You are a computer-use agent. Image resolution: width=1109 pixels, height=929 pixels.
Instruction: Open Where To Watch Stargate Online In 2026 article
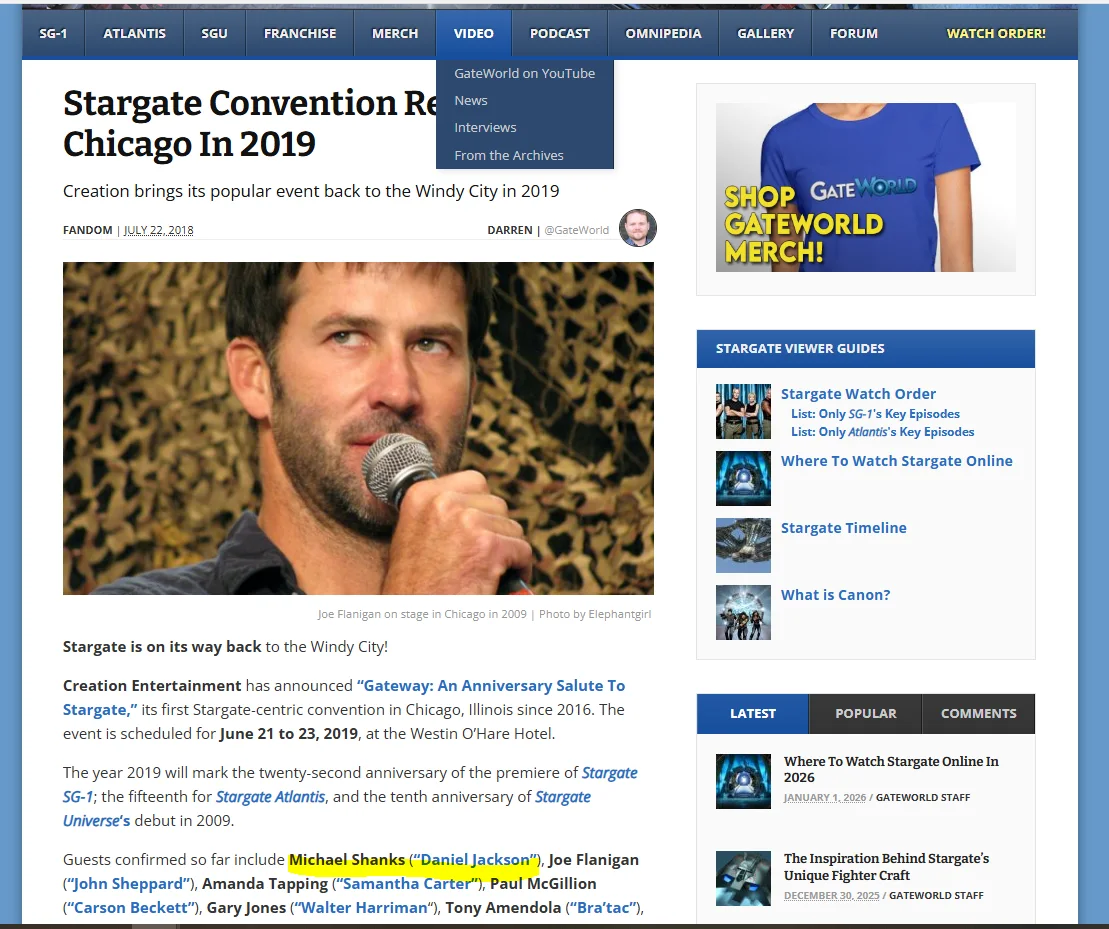click(x=890, y=769)
